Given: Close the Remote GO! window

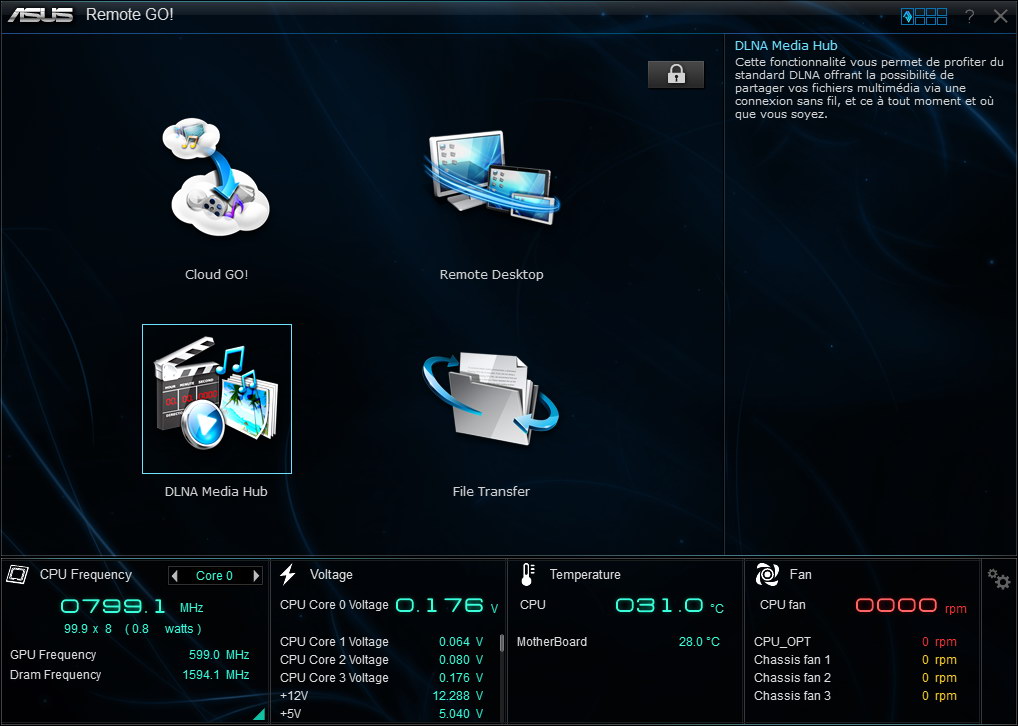Looking at the screenshot, I should (1000, 16).
